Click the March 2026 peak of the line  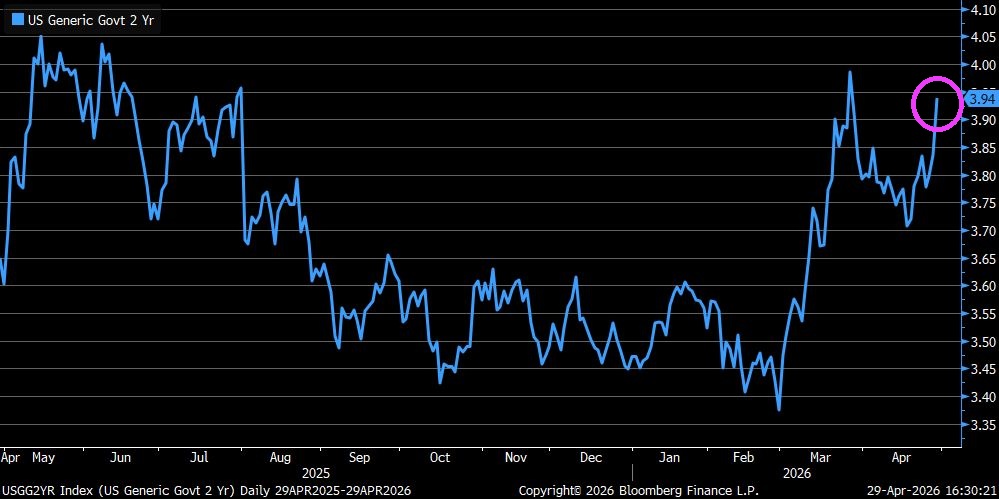[849, 72]
